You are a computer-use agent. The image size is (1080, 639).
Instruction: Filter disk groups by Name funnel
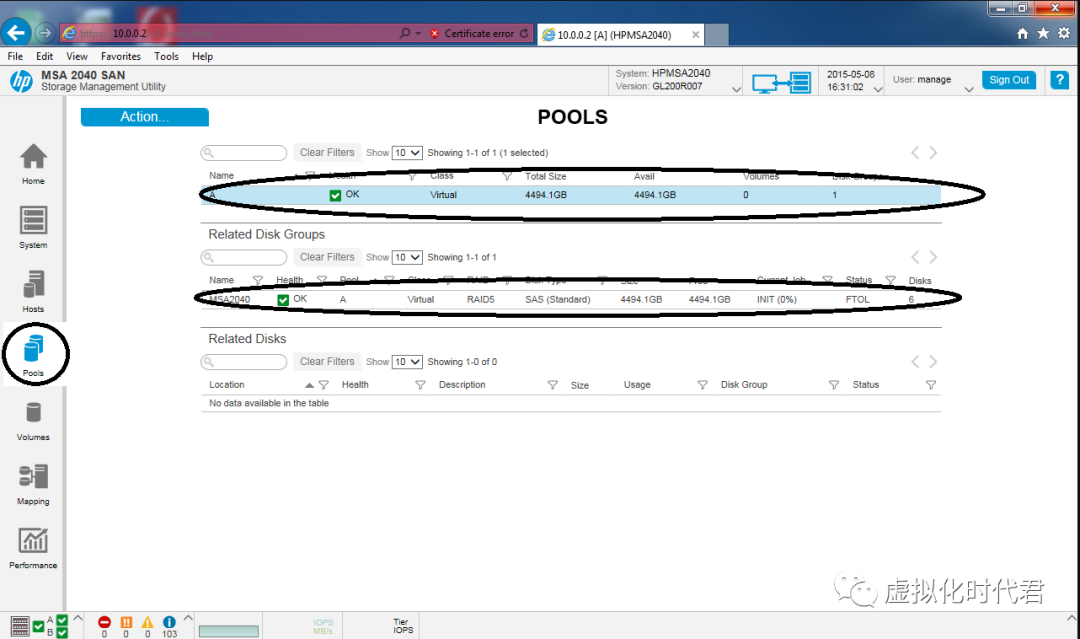[258, 280]
